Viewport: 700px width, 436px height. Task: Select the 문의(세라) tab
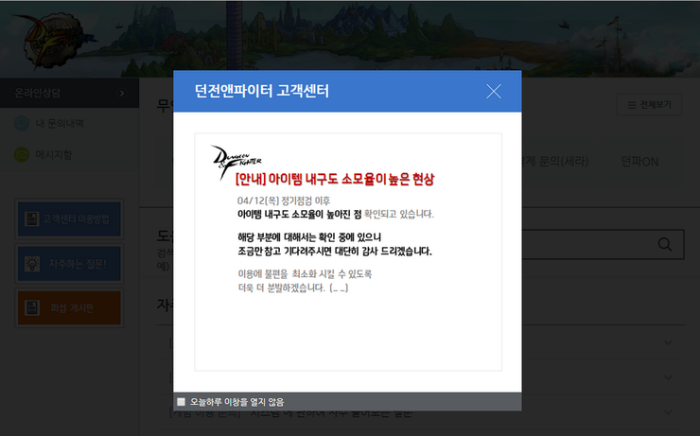(x=560, y=162)
